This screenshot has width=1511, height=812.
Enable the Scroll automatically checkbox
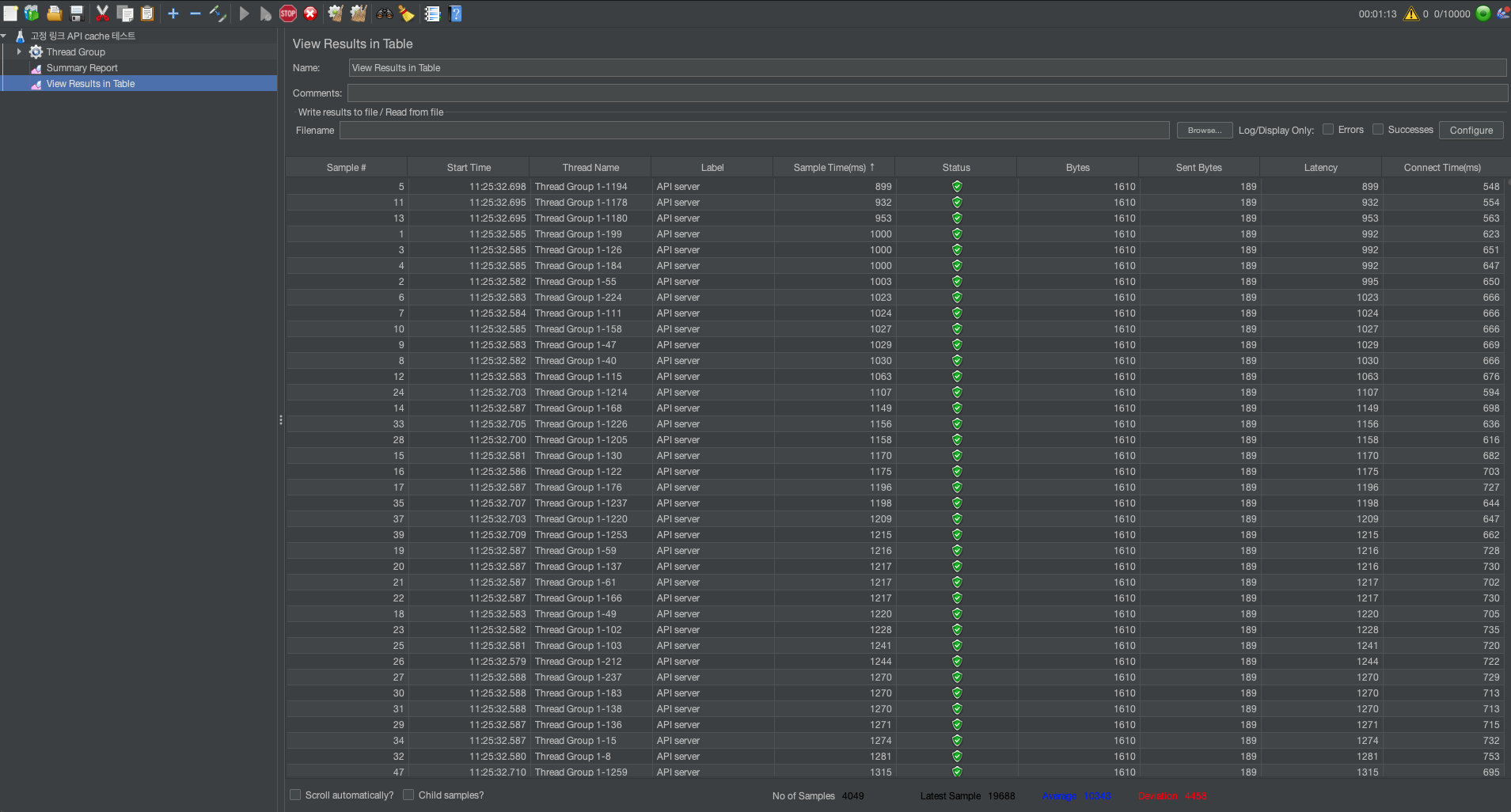295,795
